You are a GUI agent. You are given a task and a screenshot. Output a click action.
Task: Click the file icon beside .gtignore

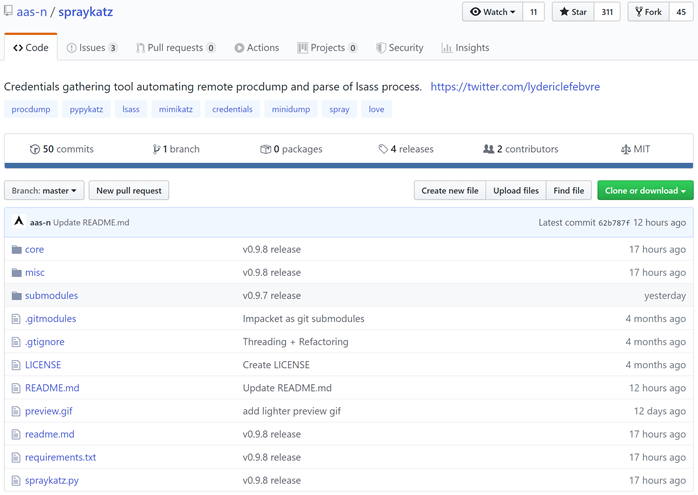(16, 342)
